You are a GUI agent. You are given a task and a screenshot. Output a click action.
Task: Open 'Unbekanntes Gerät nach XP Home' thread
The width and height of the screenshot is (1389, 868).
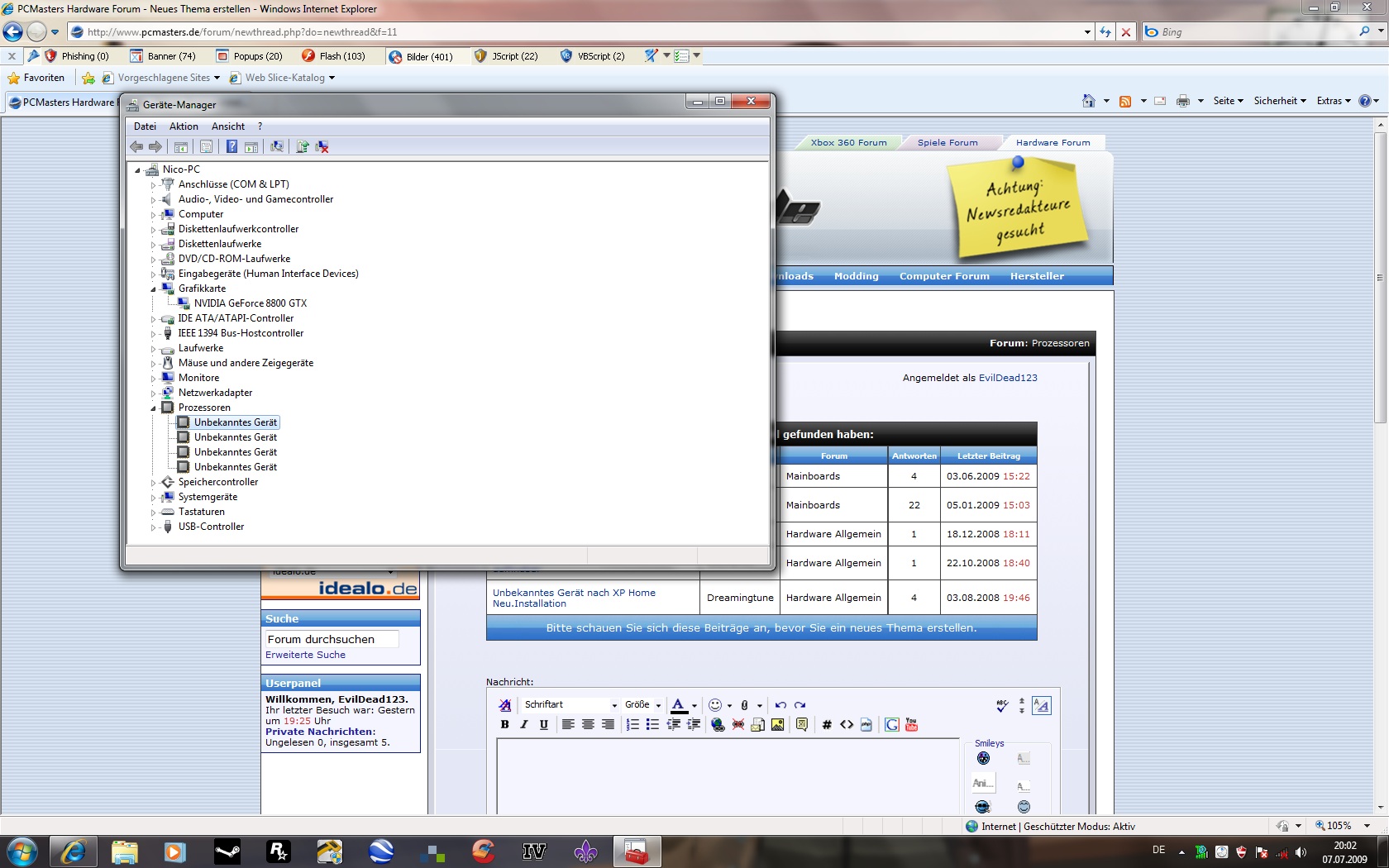pos(574,598)
